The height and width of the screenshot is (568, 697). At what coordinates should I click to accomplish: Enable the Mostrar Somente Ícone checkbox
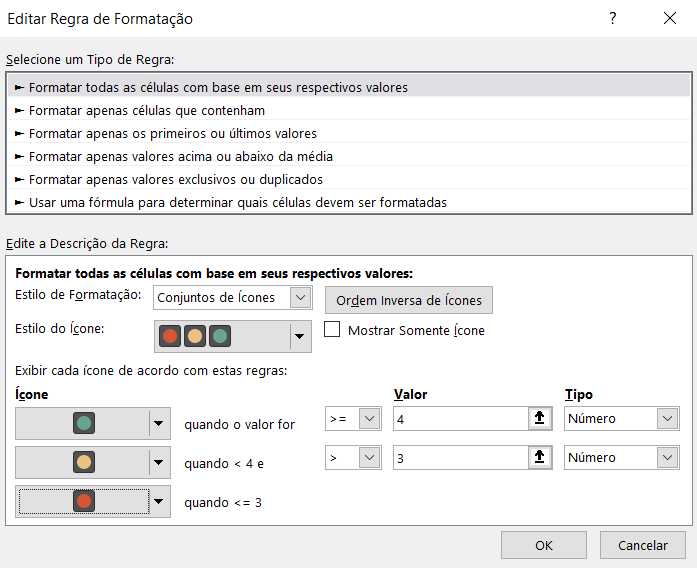tap(332, 329)
